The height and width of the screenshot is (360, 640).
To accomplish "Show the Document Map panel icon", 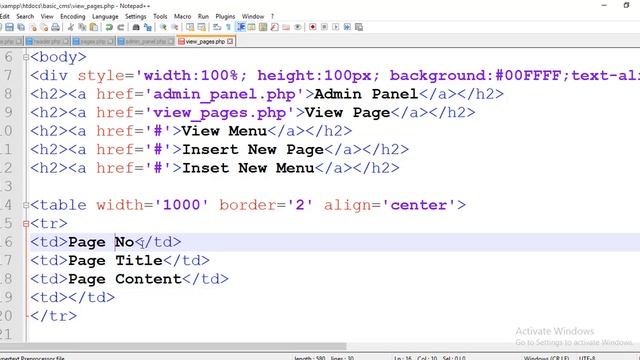I will (x=263, y=27).
